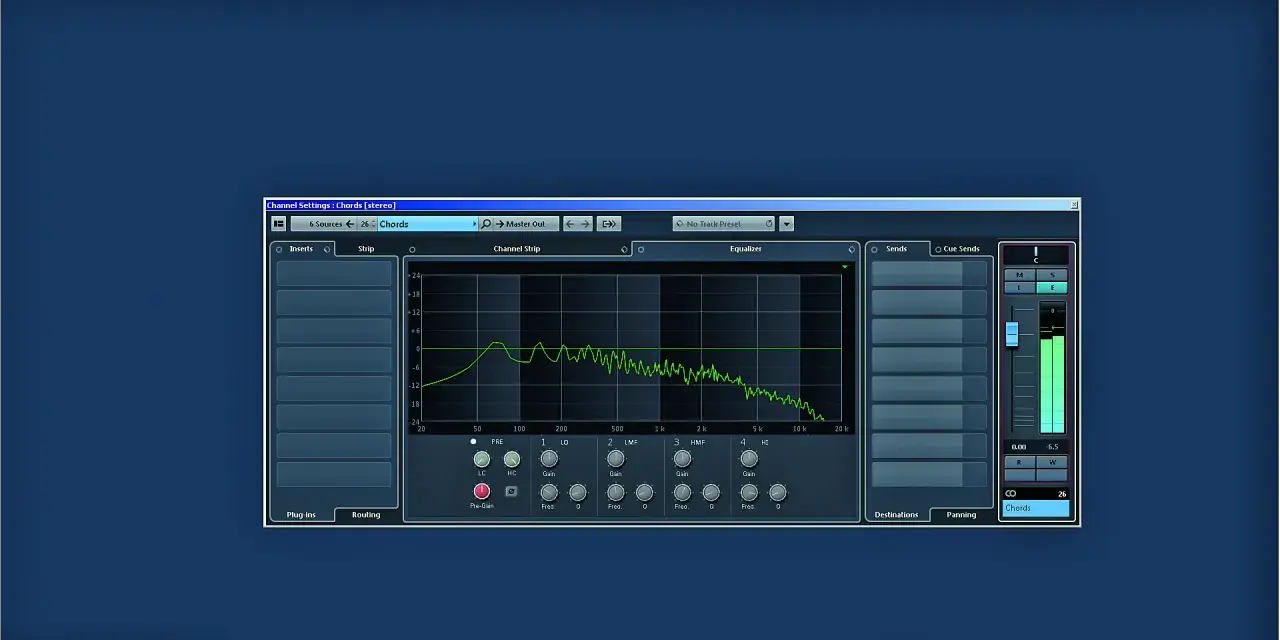This screenshot has width=1280, height=640.
Task: Click the edit instrument export arrow icon
Action: pyautogui.click(x=609, y=224)
